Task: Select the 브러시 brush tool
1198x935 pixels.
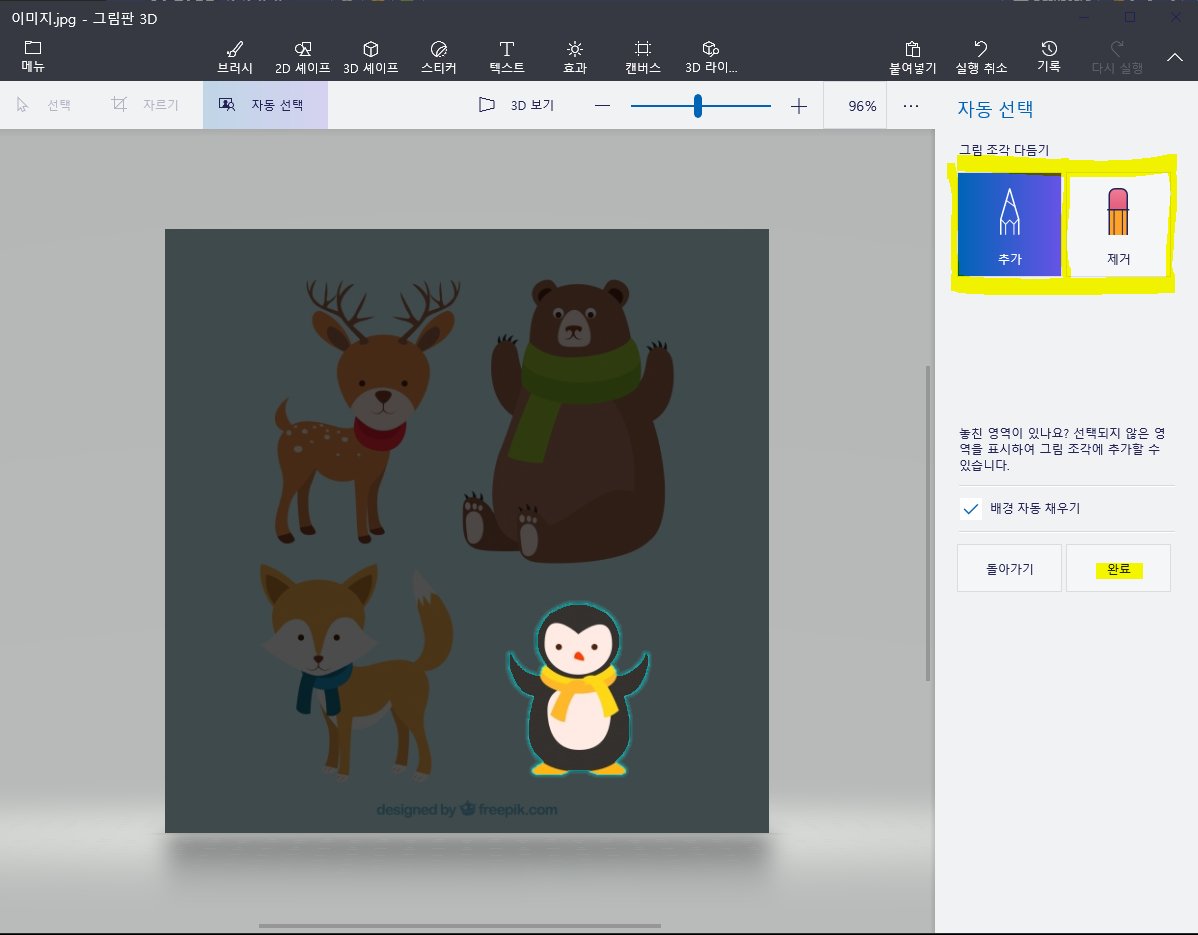Action: point(235,57)
